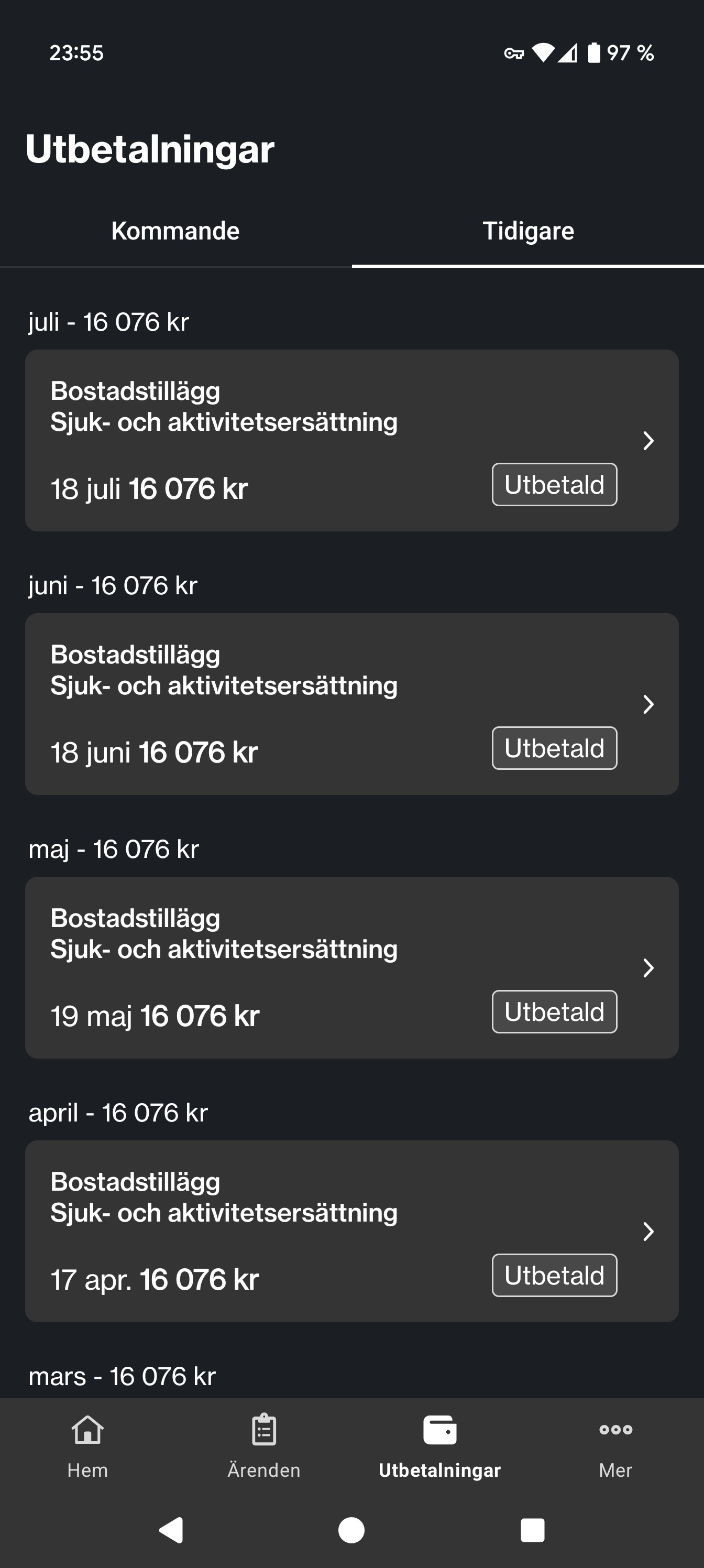Screen dimensions: 704x1568
Task: Tap the Ärenden clipboard icon
Action: pyautogui.click(x=263, y=1430)
